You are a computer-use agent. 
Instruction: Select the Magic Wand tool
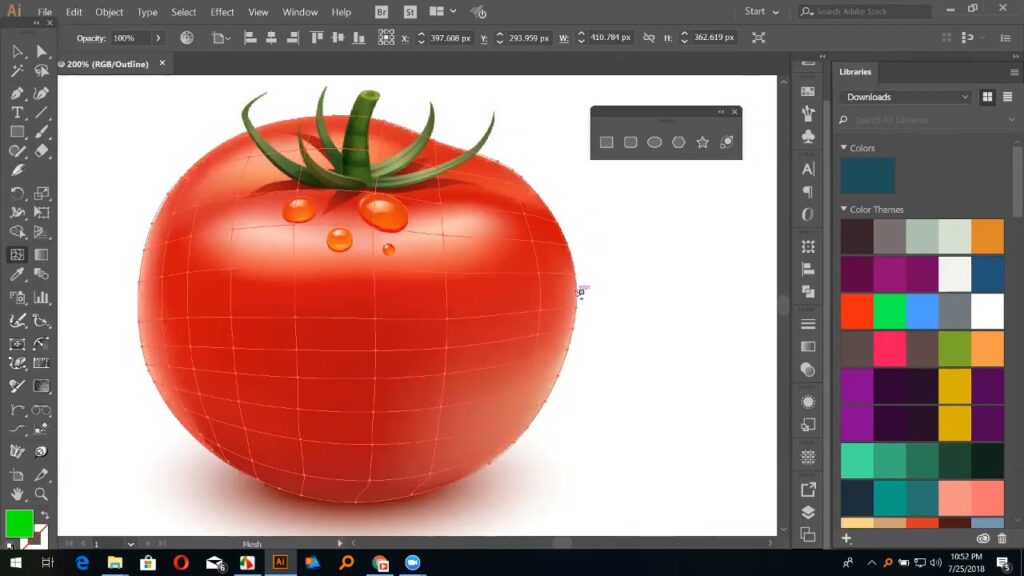pyautogui.click(x=17, y=71)
